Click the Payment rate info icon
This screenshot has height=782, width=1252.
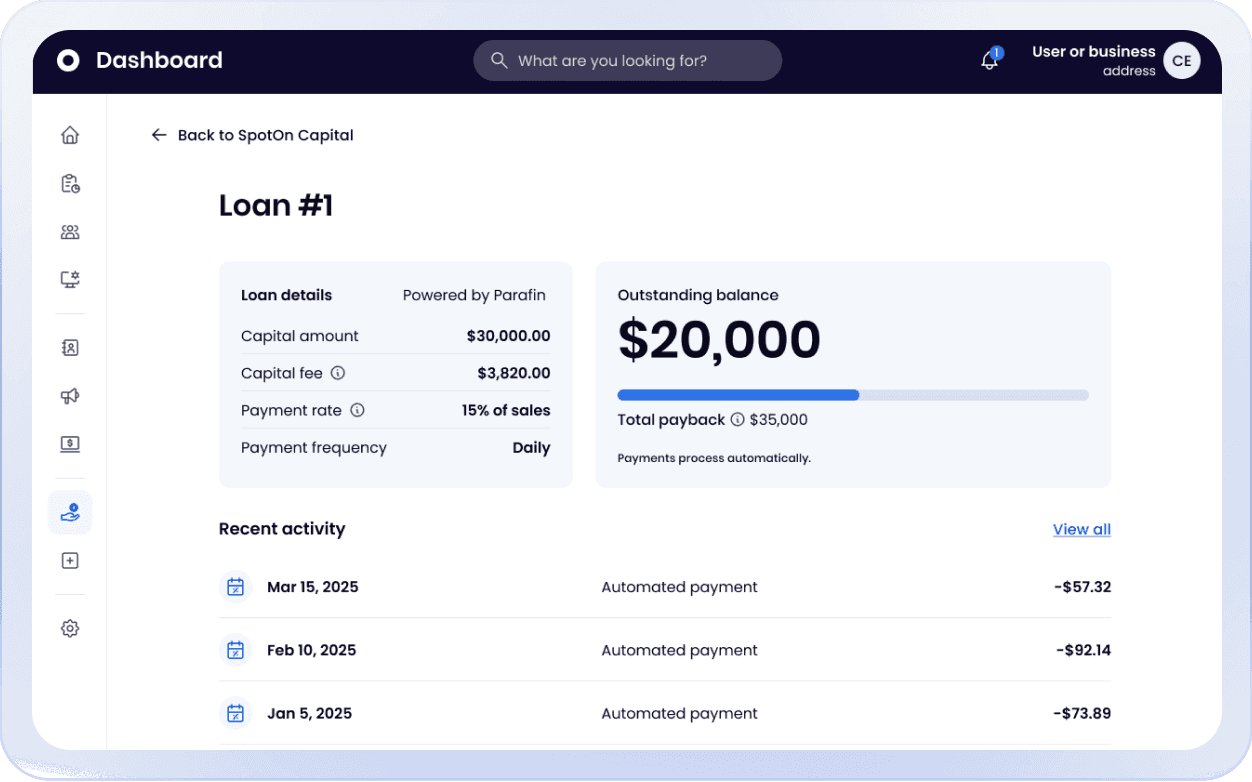click(x=357, y=410)
